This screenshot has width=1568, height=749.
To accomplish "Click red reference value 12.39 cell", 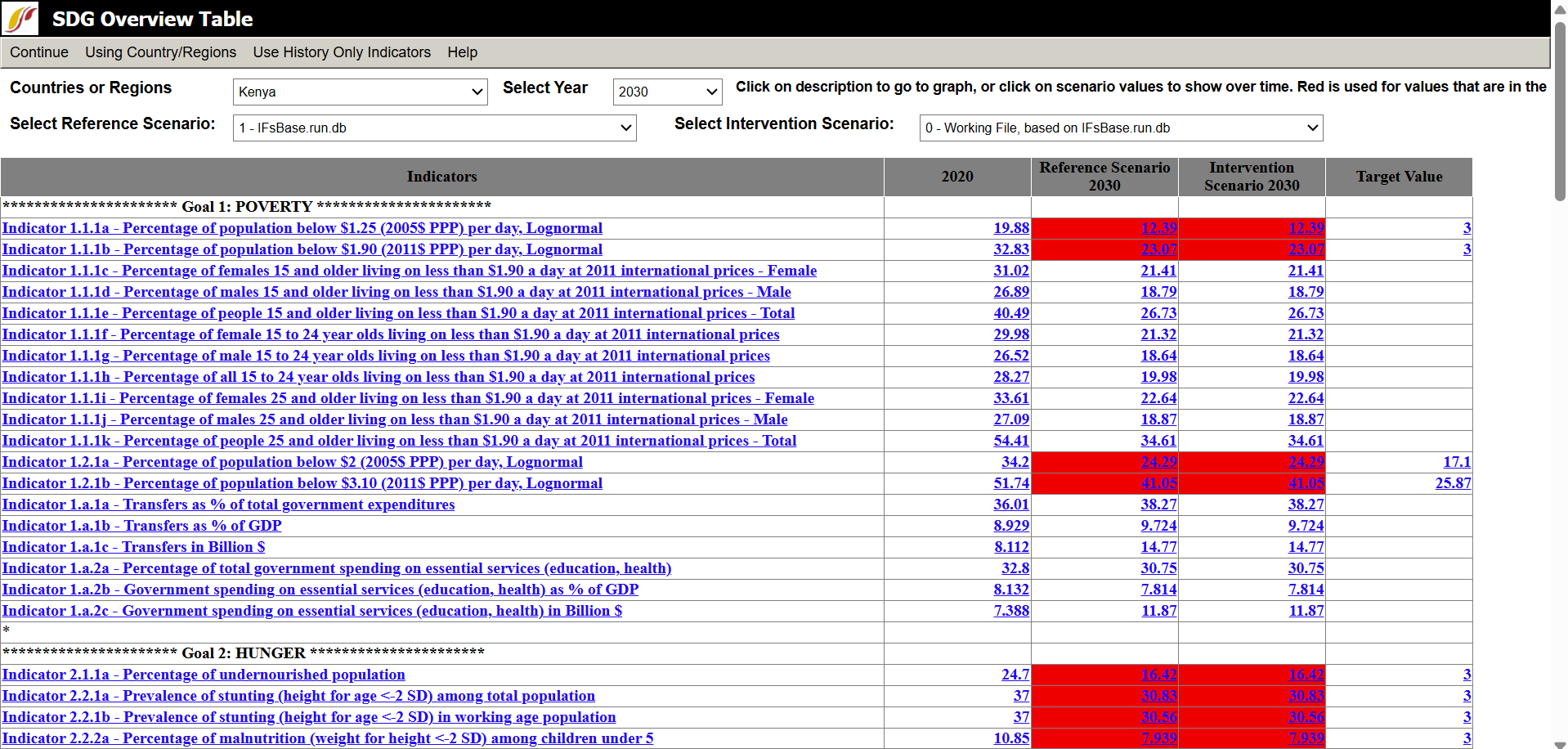I will [x=1158, y=228].
